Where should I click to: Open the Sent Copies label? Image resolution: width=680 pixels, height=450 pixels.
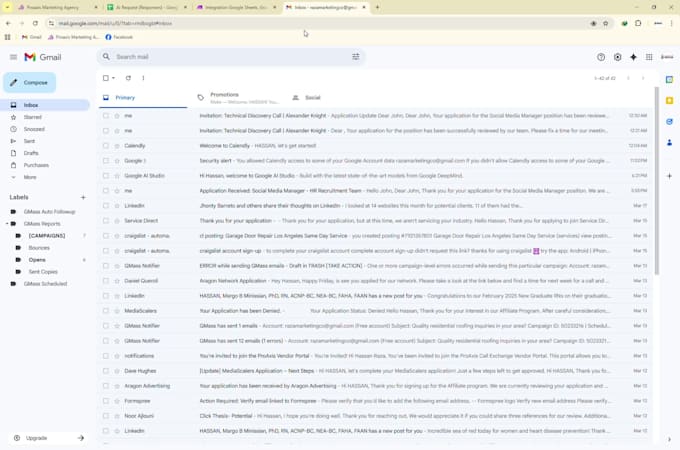click(x=45, y=271)
